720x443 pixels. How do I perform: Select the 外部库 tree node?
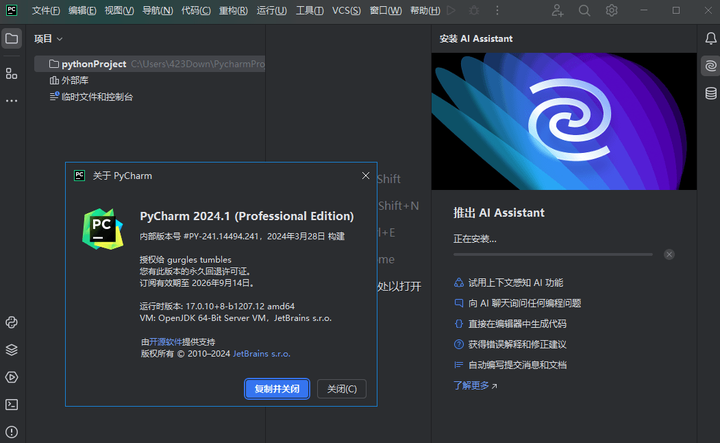pyautogui.click(x=69, y=80)
